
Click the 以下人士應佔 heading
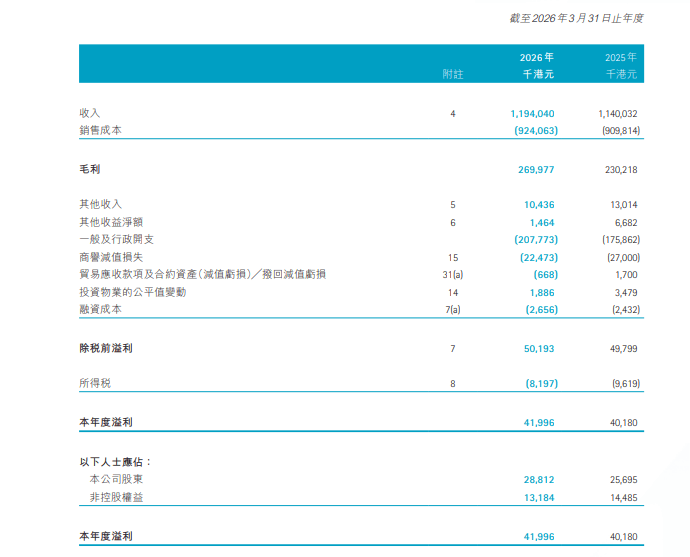116,462
